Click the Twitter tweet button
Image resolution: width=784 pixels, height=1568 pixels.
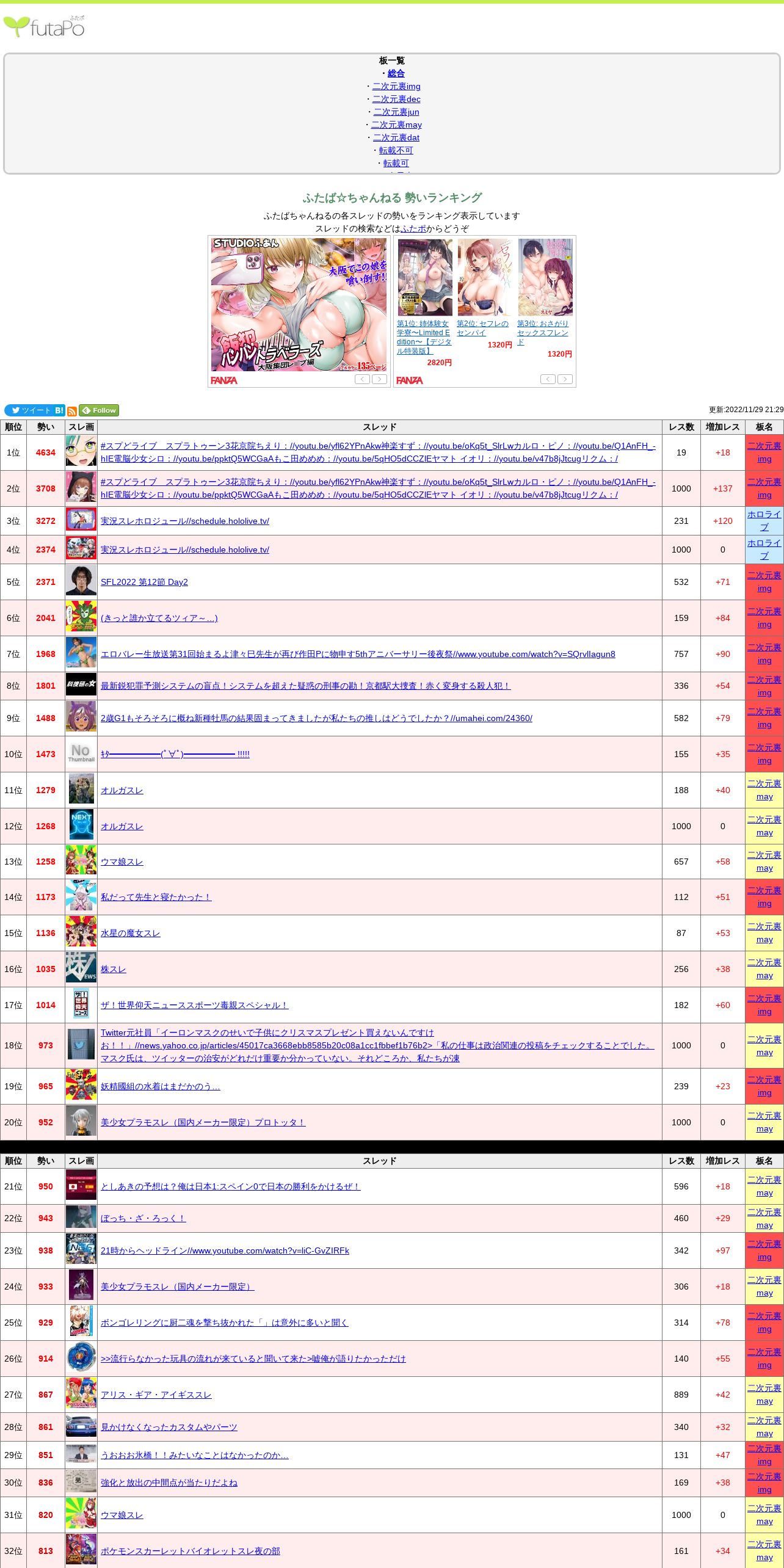click(x=29, y=410)
